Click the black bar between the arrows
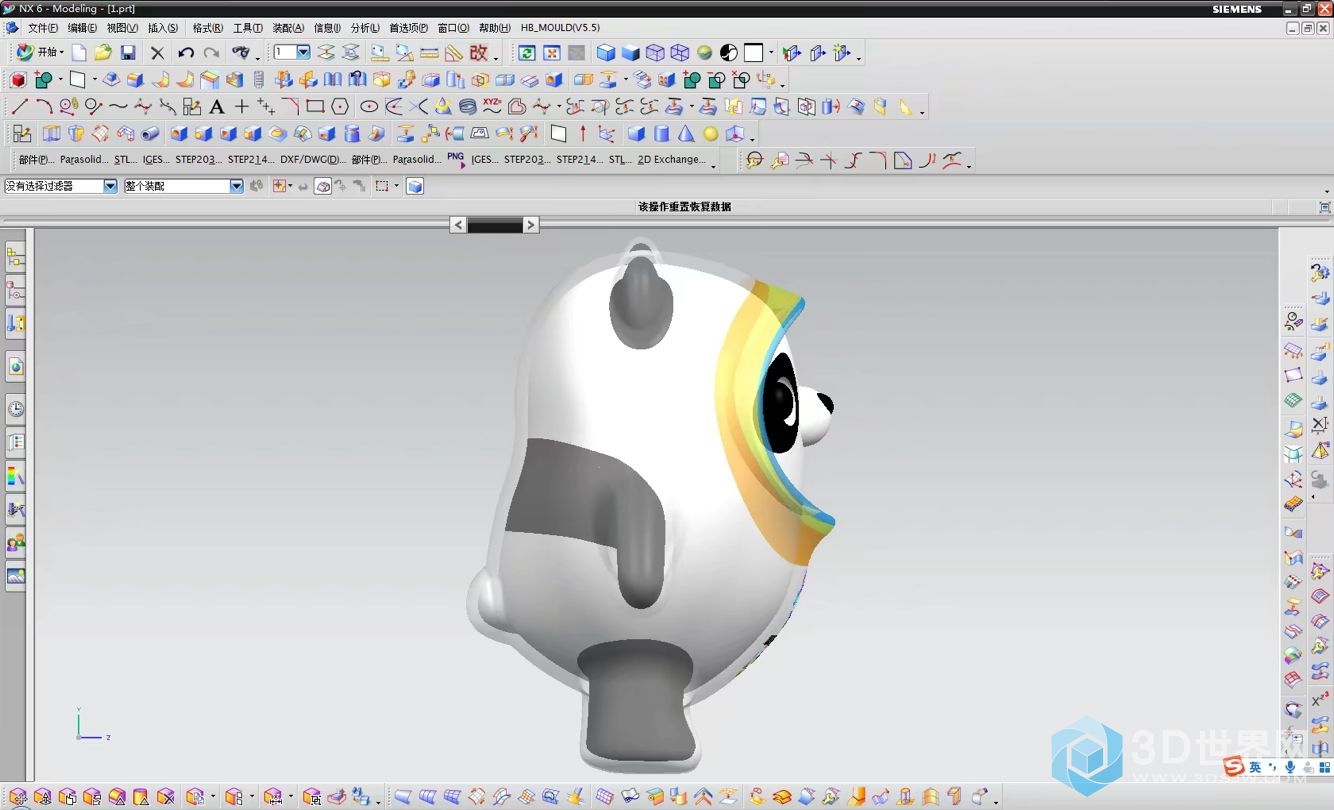This screenshot has height=810, width=1334. (x=495, y=226)
